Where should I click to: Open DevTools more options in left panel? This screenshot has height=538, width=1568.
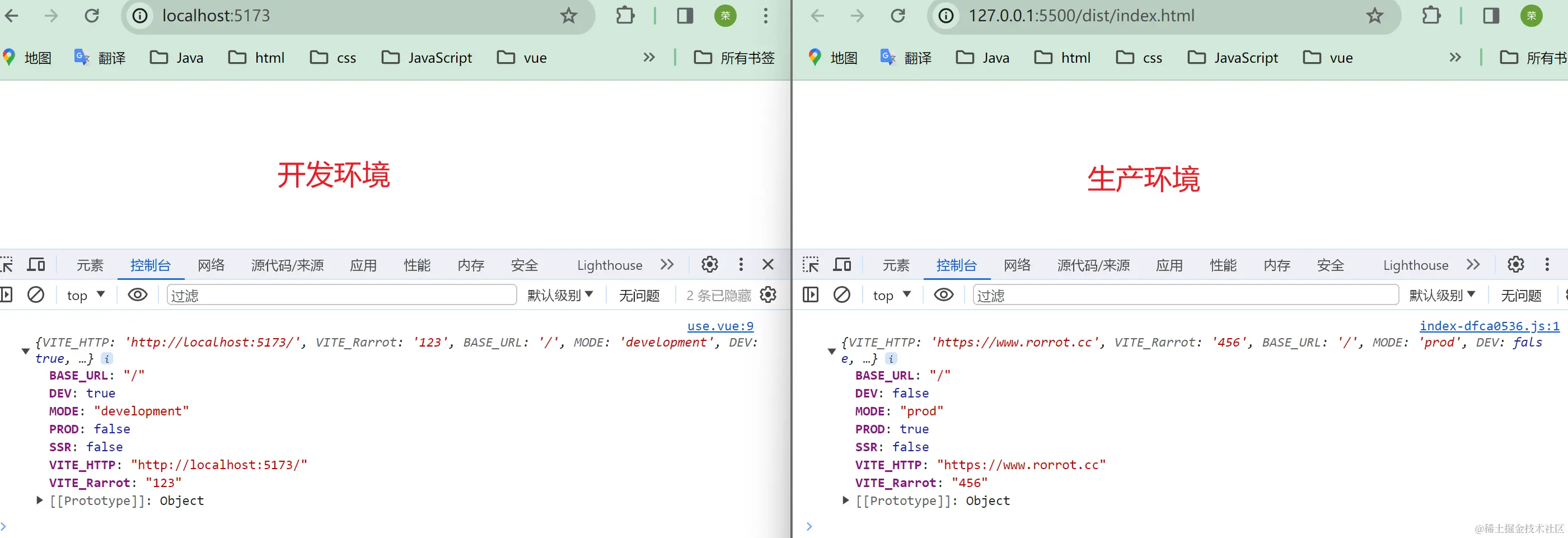click(x=741, y=264)
